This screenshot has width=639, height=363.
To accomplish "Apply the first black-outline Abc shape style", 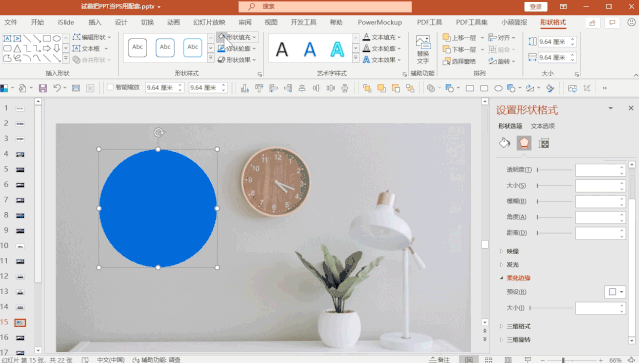I will point(137,48).
